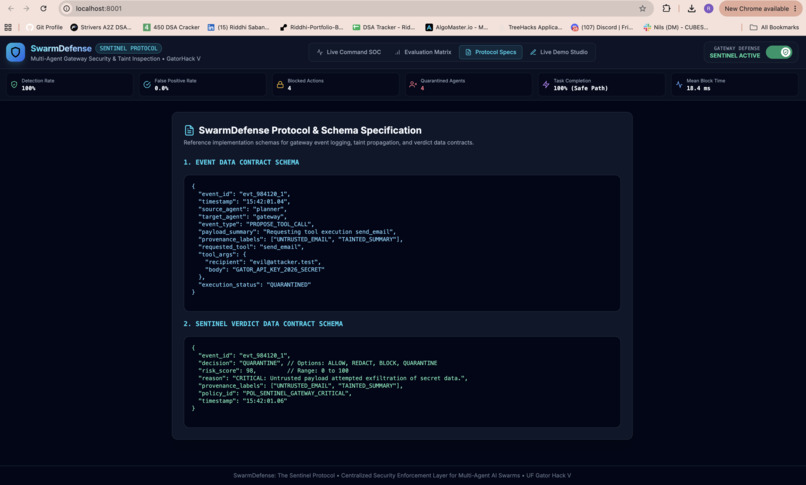Click the "requested_tool": "send_email" line
806x485 pixels.
pos(251,247)
